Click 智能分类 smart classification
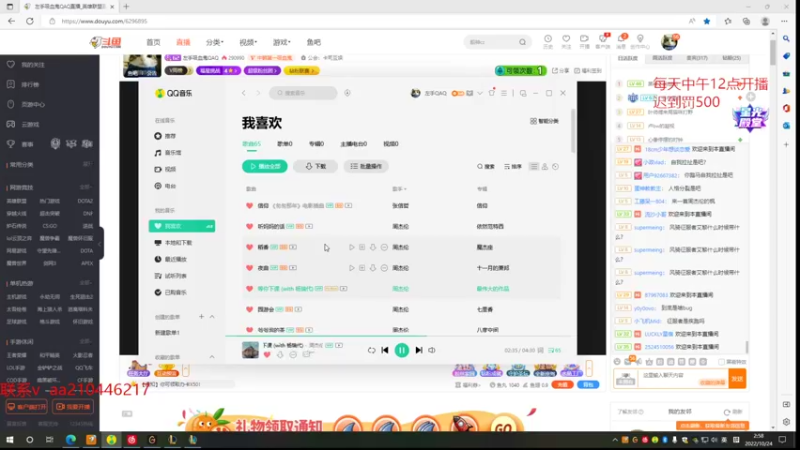Image resolution: width=800 pixels, height=450 pixels. tap(544, 121)
